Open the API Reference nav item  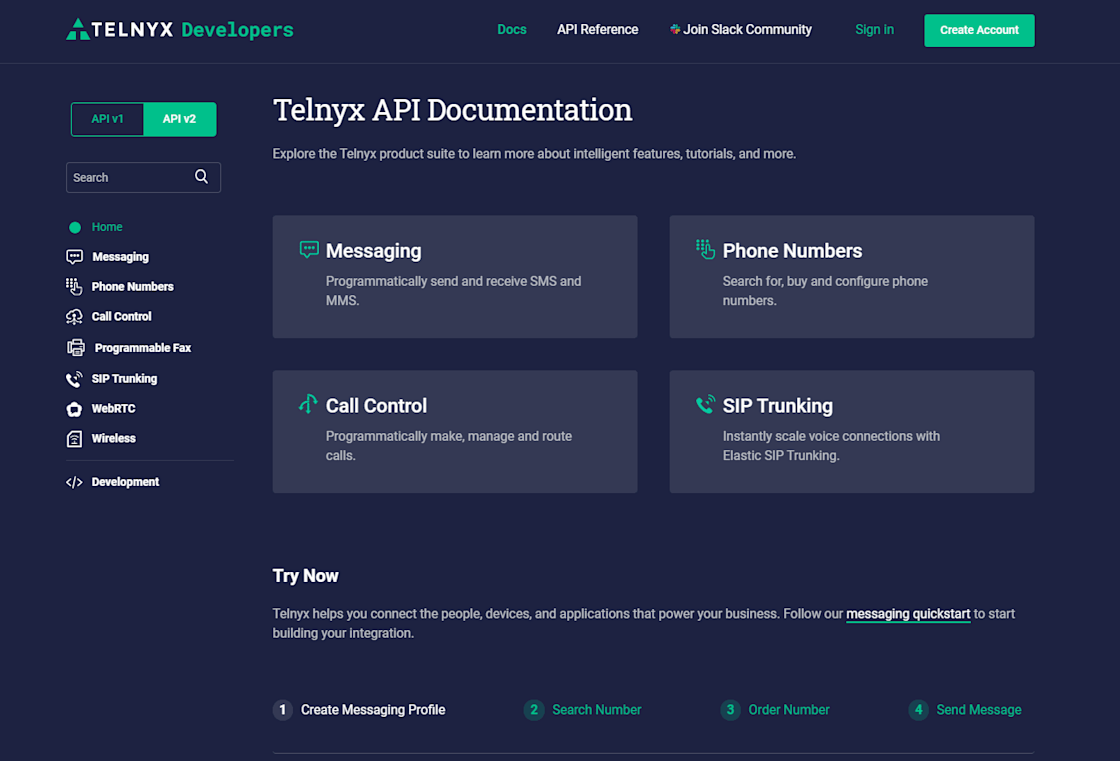tap(598, 29)
